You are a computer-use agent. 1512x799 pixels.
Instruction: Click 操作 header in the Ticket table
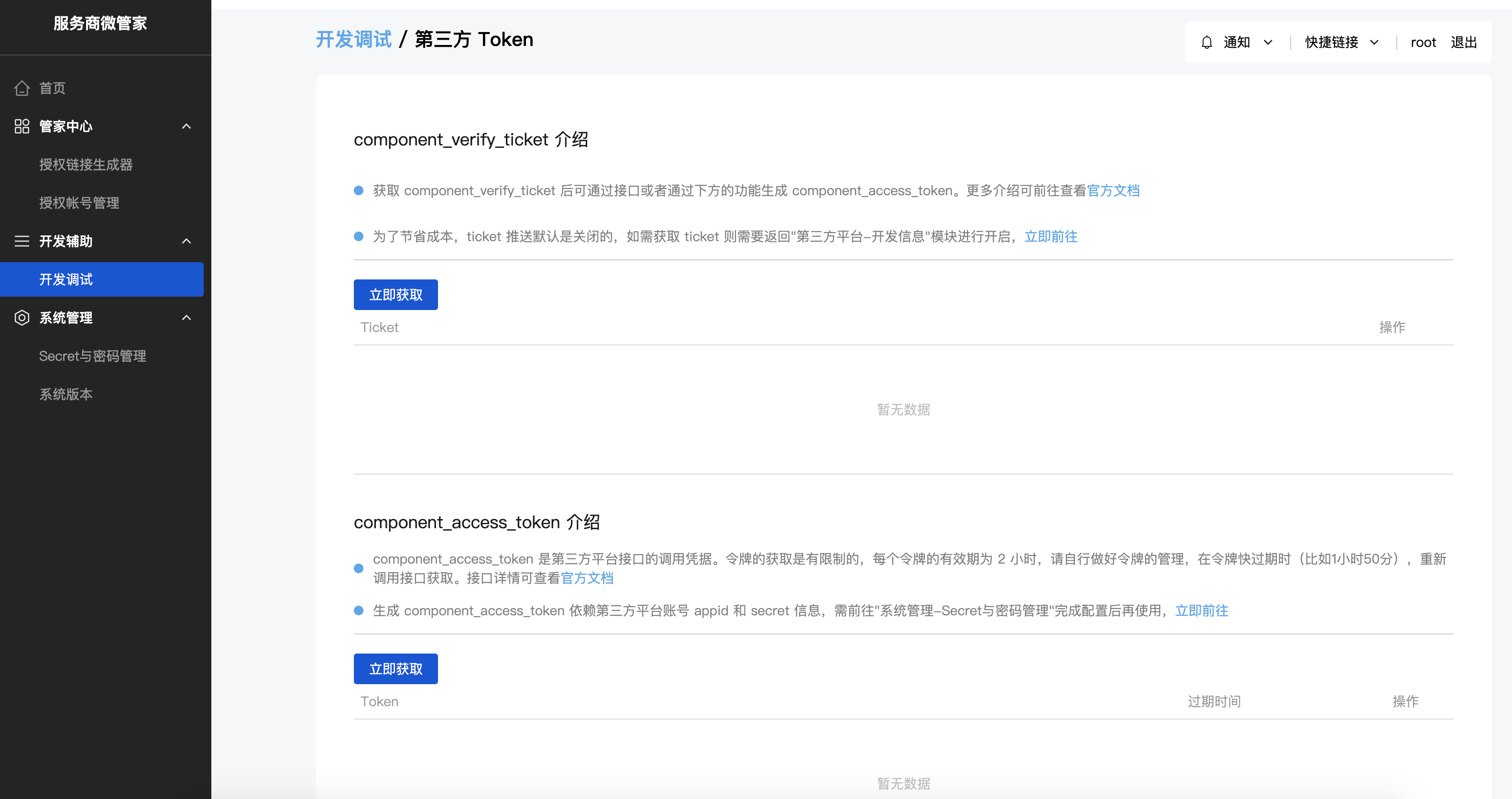click(1392, 328)
